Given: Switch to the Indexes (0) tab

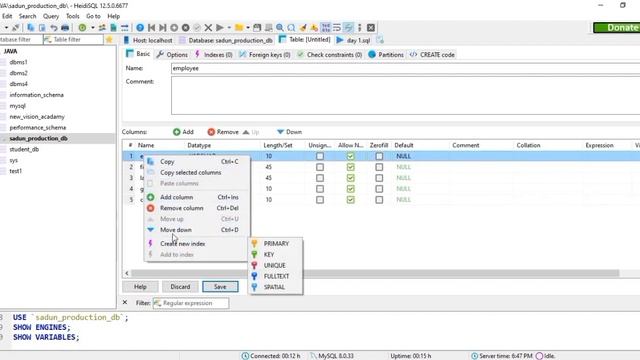Looking at the screenshot, I should pyautogui.click(x=214, y=54).
